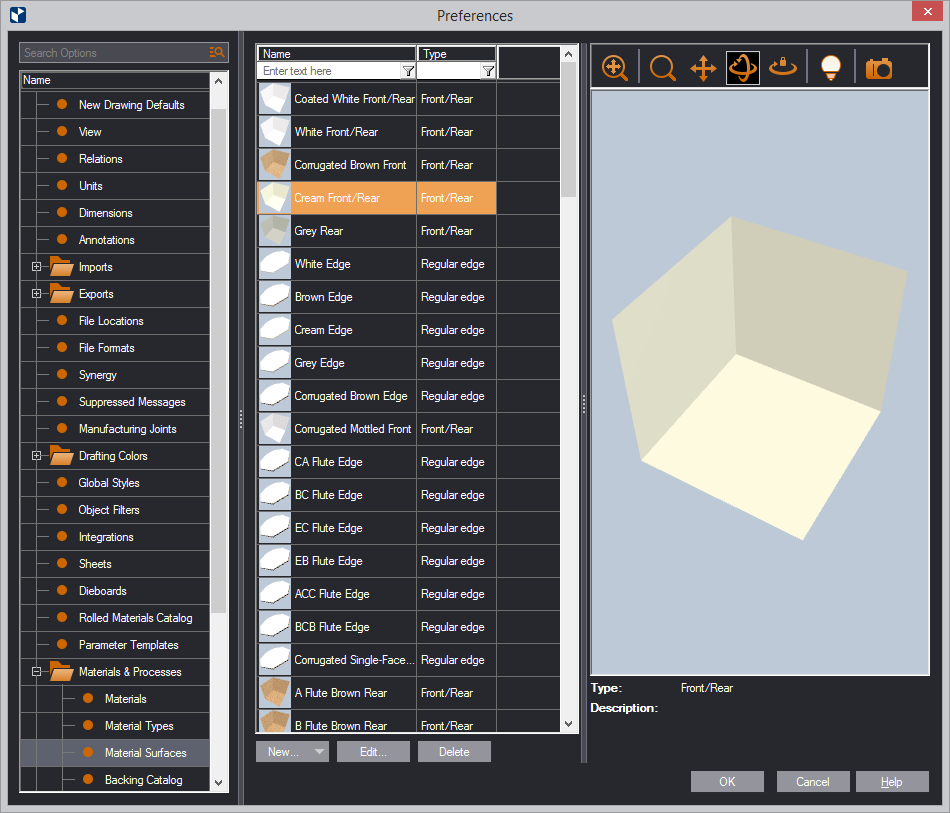Click Grey Rear surface thumbnail
Image resolution: width=950 pixels, height=813 pixels.
(274, 231)
